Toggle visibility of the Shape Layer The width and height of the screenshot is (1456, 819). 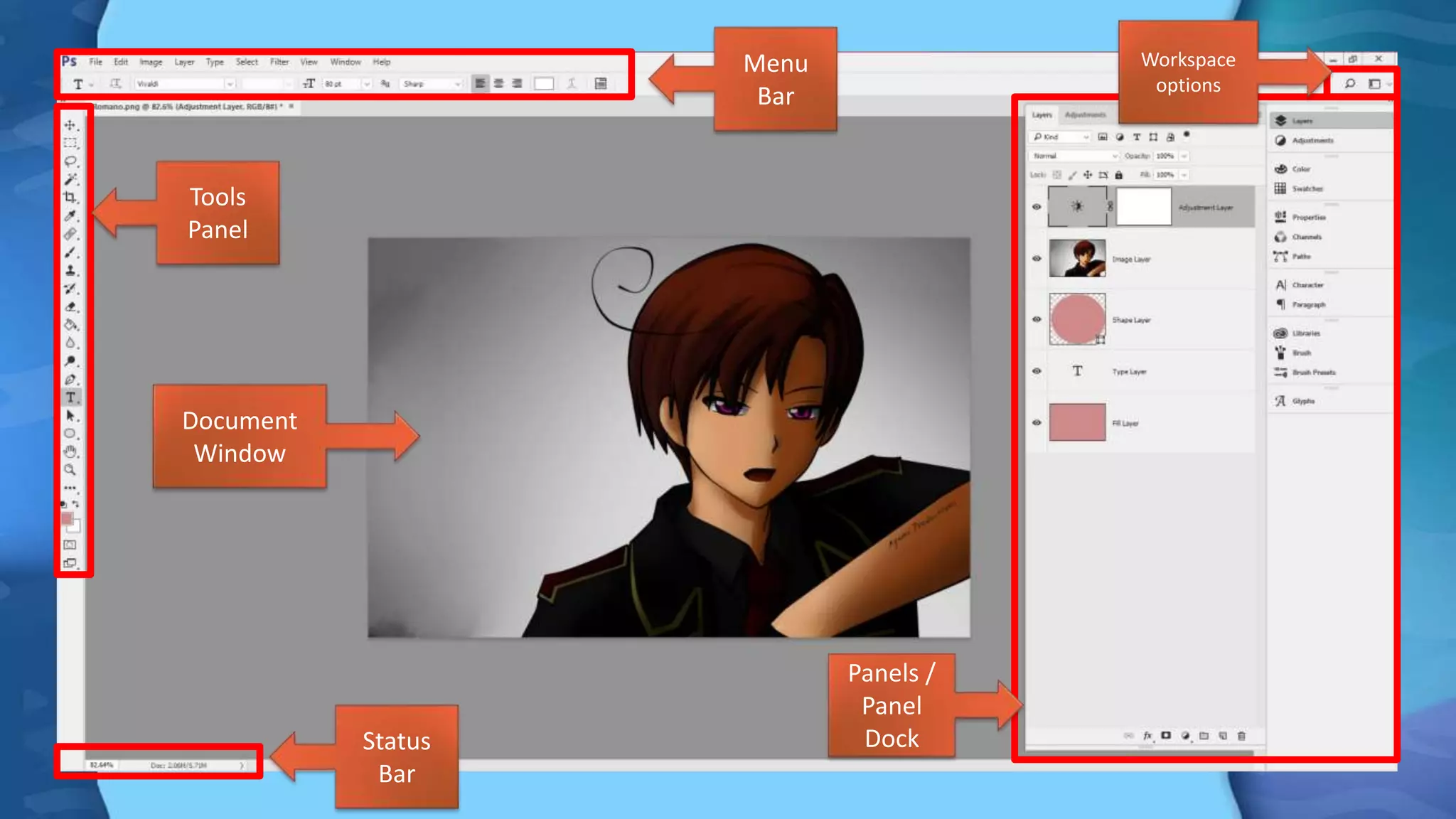1037,319
